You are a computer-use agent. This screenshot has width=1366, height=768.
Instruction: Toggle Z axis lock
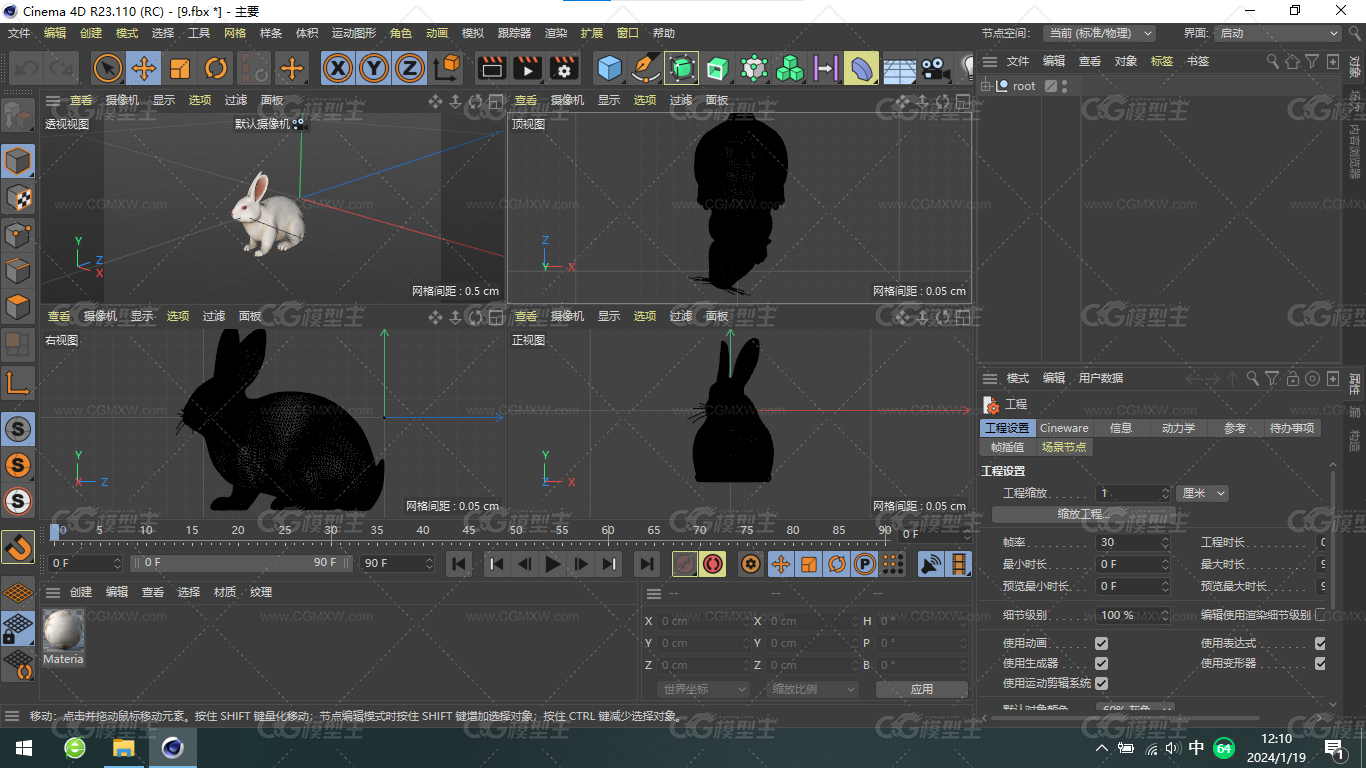409,68
